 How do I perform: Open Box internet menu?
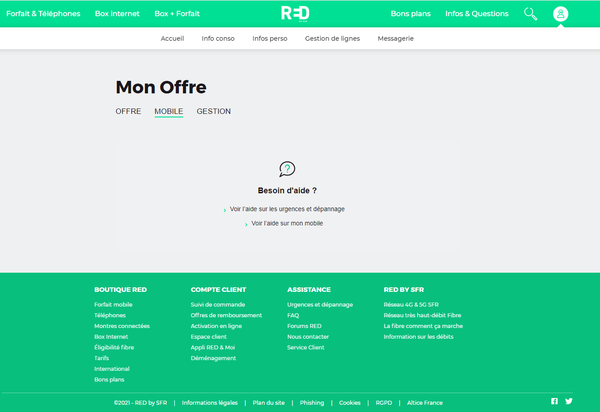point(117,14)
